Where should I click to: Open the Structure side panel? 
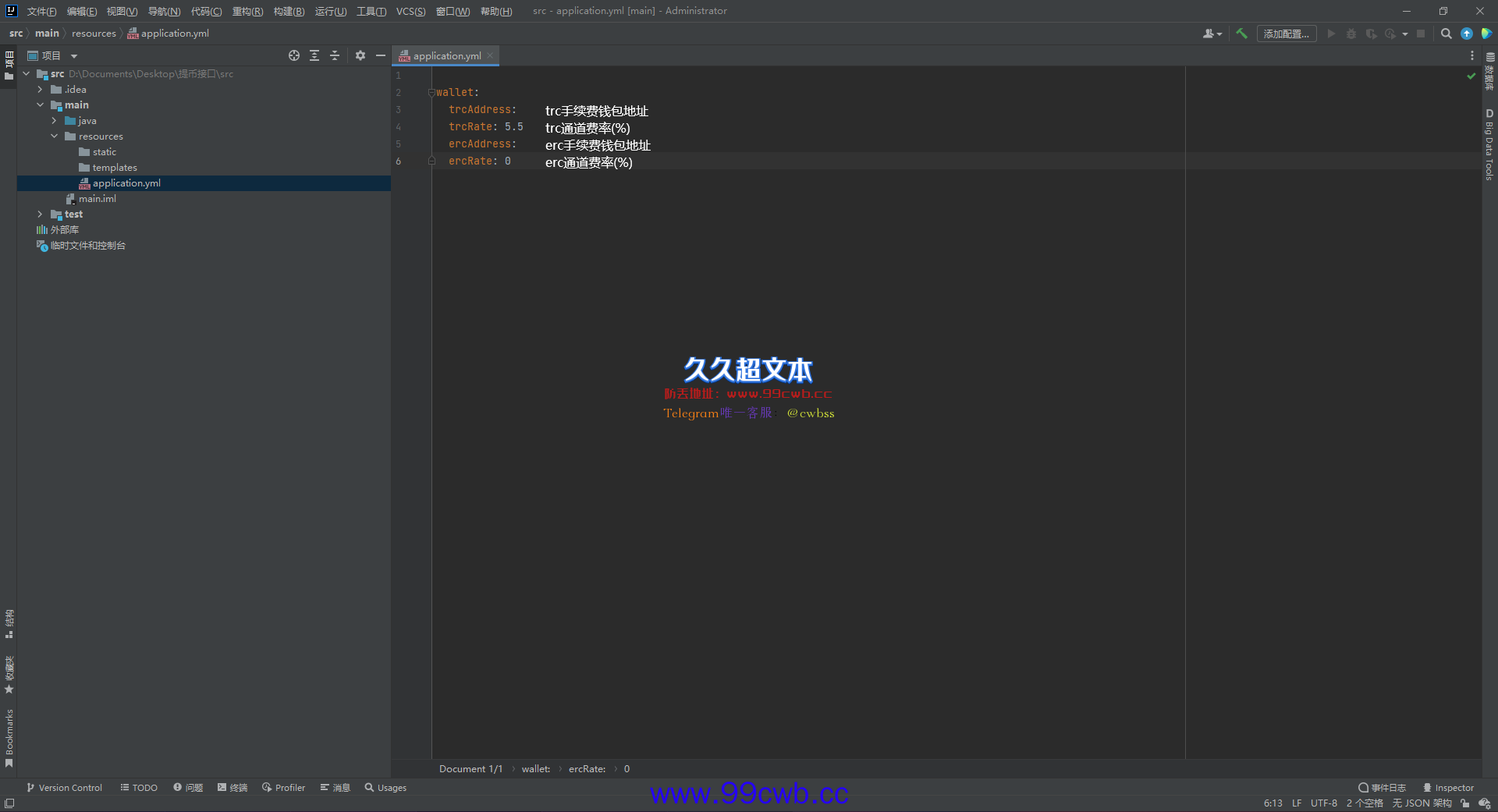tap(9, 624)
